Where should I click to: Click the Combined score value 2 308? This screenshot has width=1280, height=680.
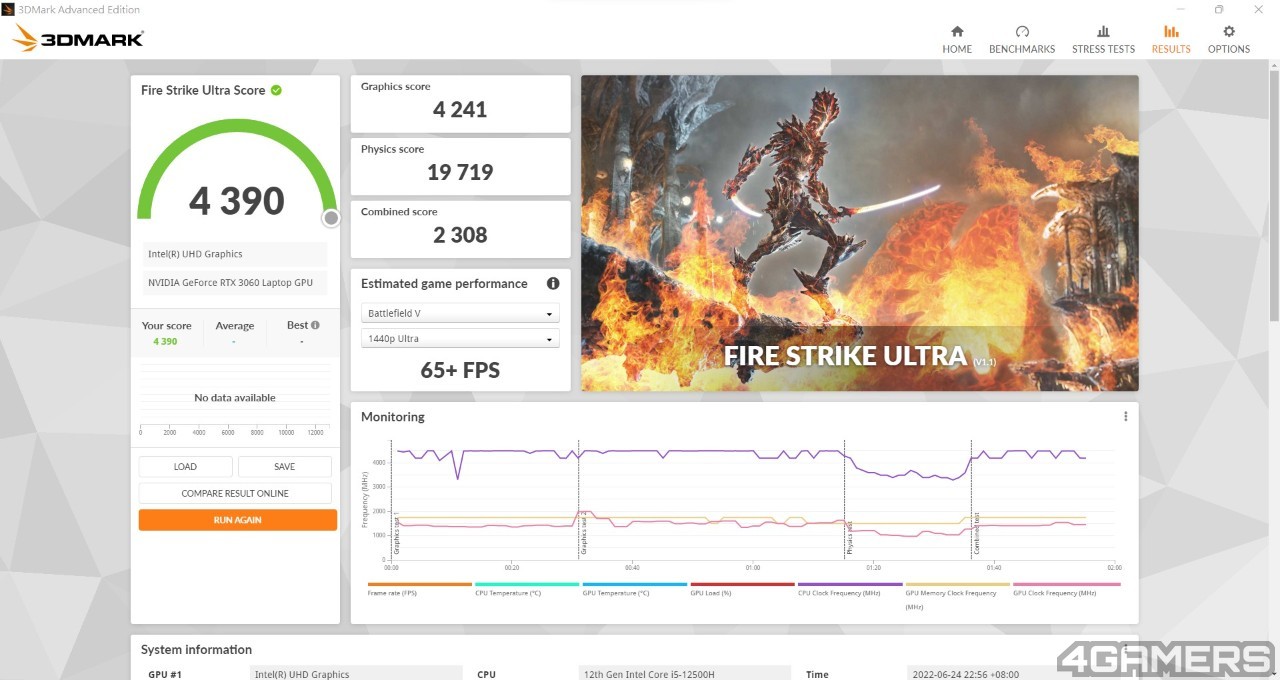tap(460, 235)
